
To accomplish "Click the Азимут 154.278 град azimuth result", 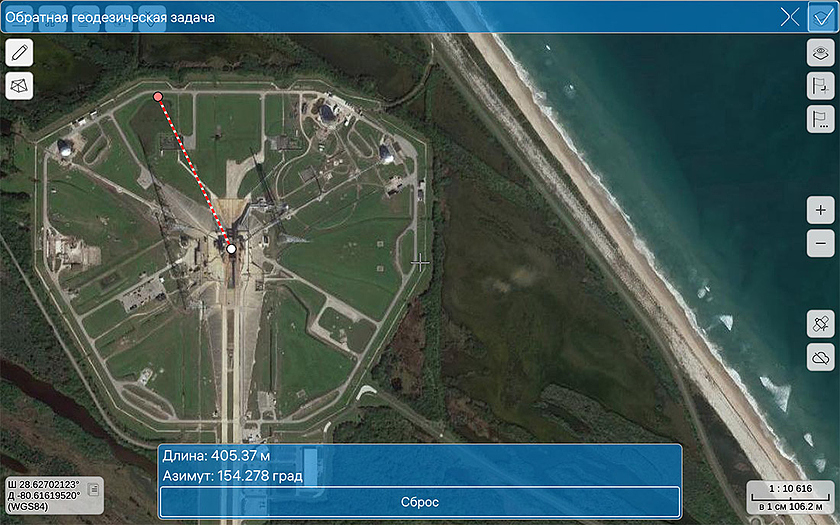I will tap(232, 476).
